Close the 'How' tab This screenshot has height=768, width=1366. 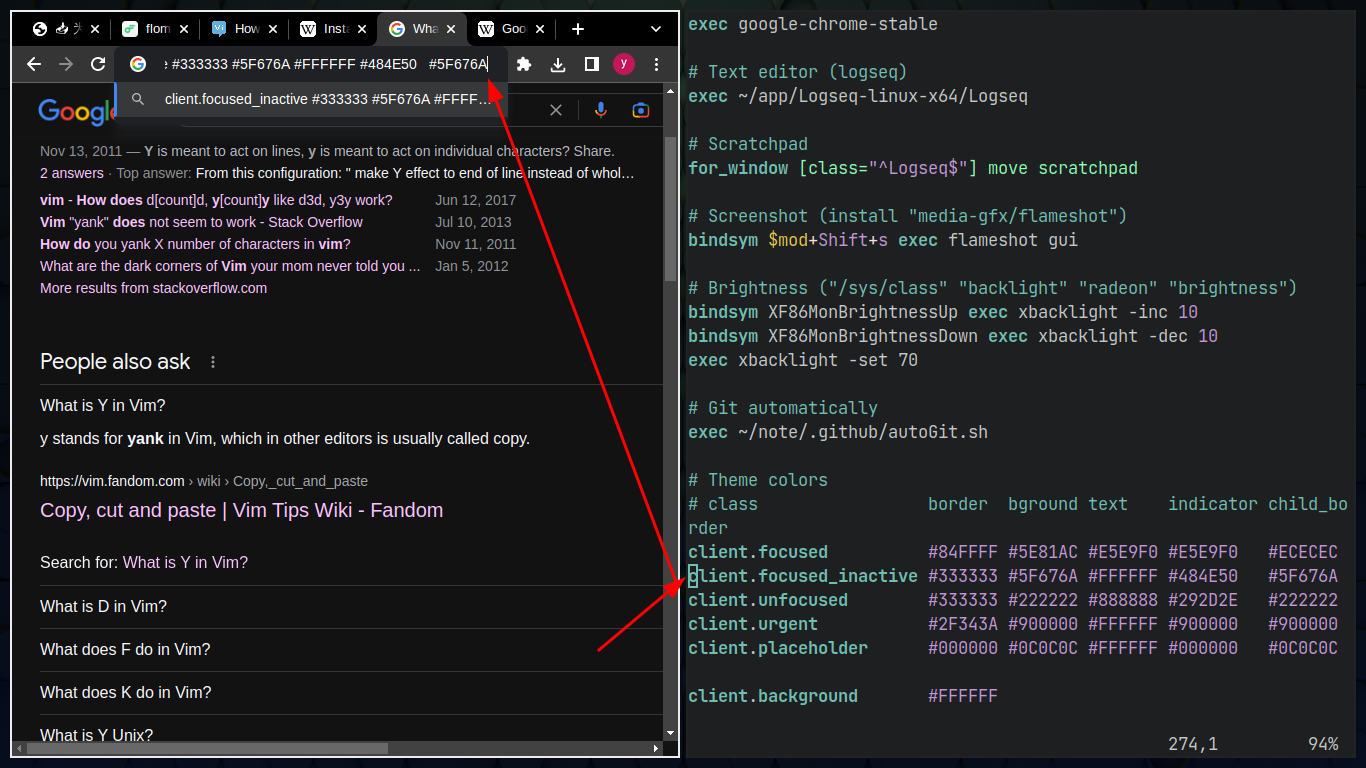(273, 29)
